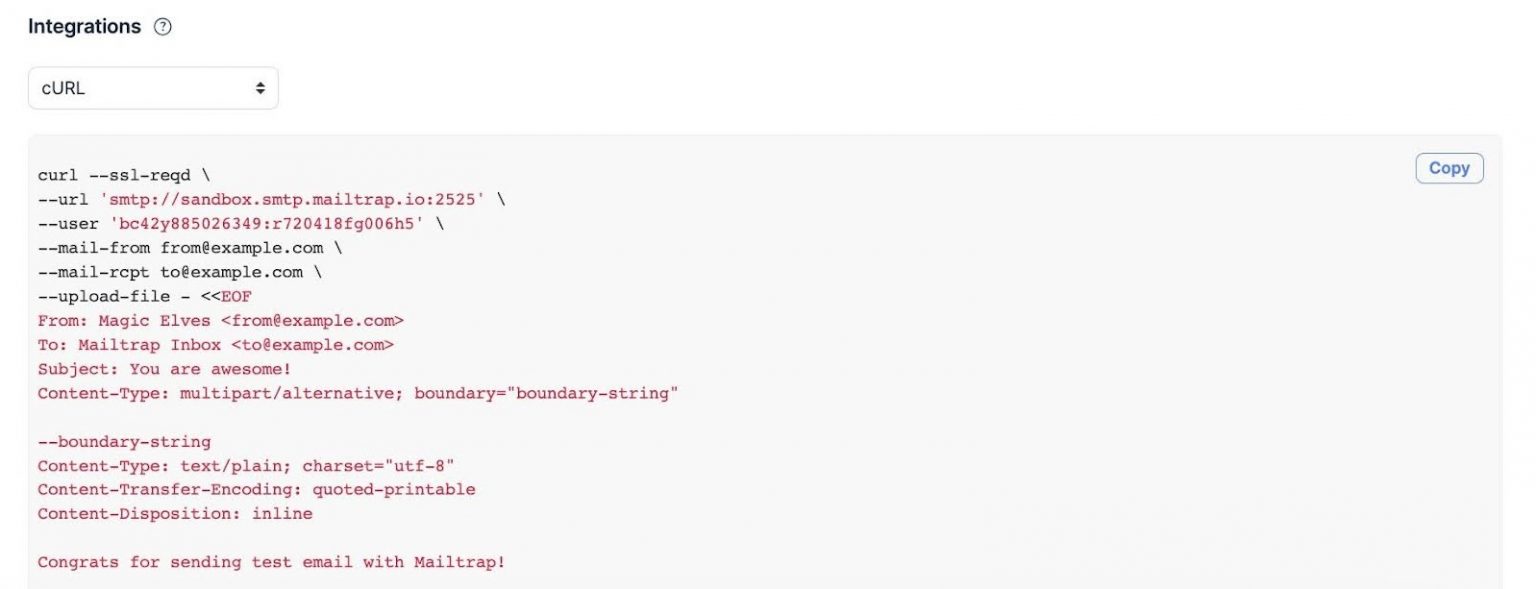Click the 'From: Magic Elves' header line
The width and height of the screenshot is (1536, 589).
(x=220, y=321)
